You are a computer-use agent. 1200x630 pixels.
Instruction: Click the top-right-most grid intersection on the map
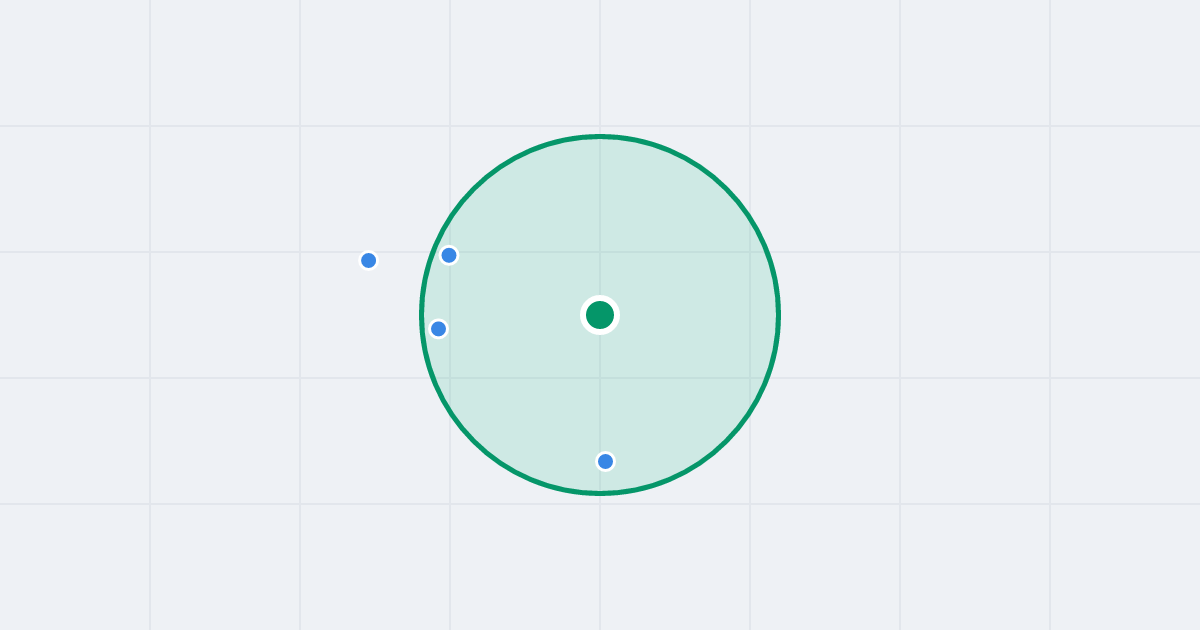pyautogui.click(x=1050, y=126)
